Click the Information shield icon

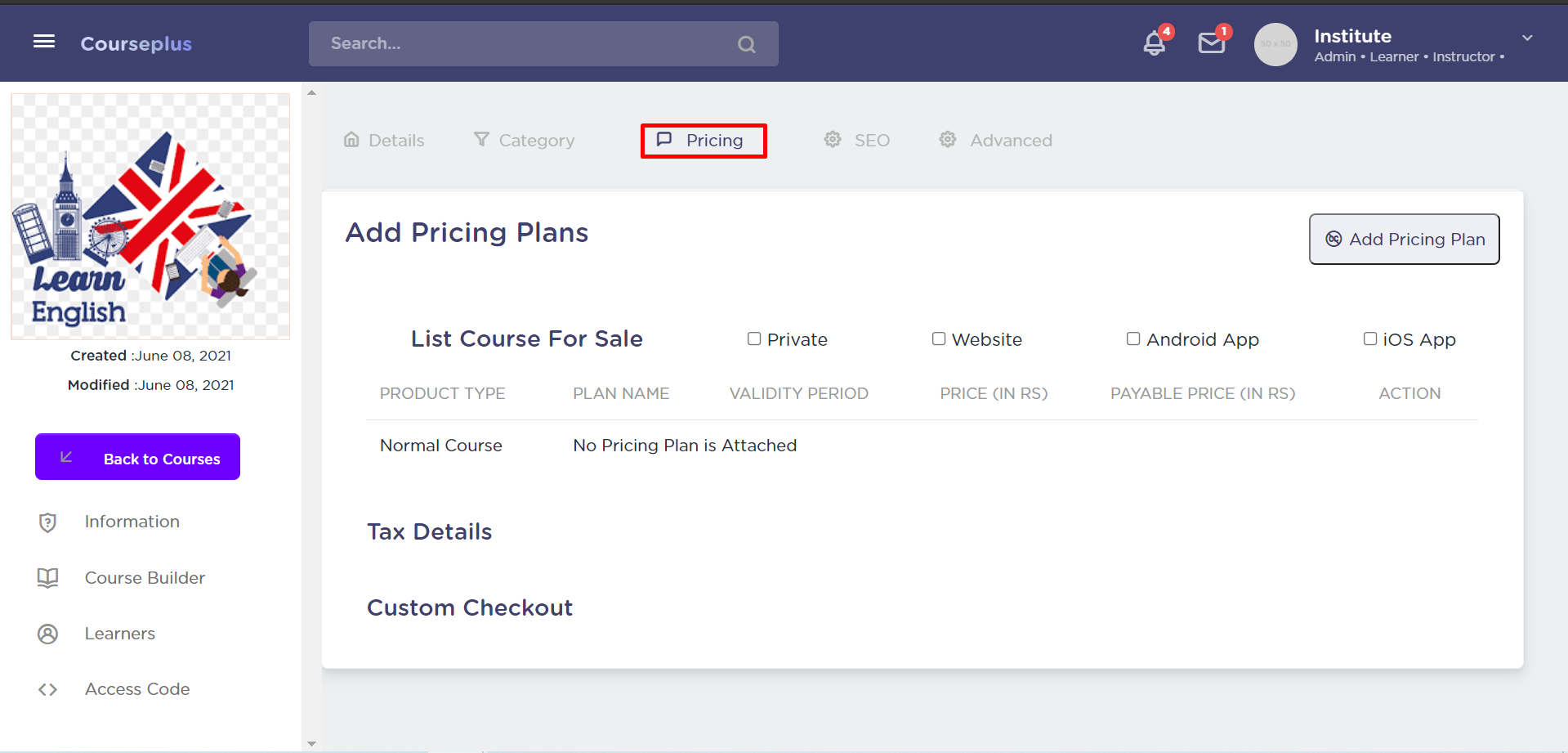pos(48,522)
